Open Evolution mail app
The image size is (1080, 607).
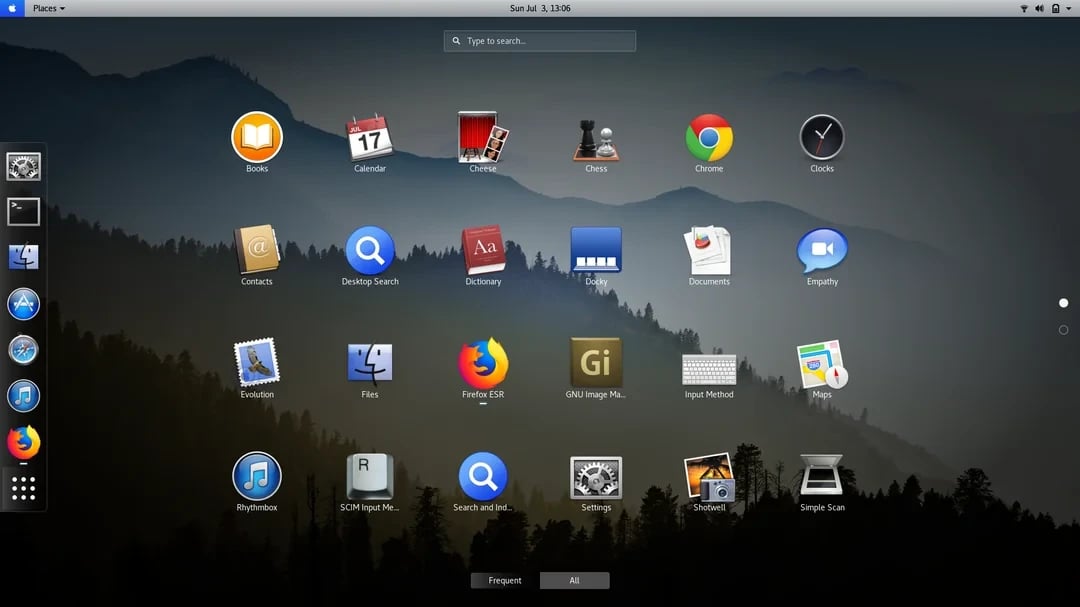coord(257,362)
